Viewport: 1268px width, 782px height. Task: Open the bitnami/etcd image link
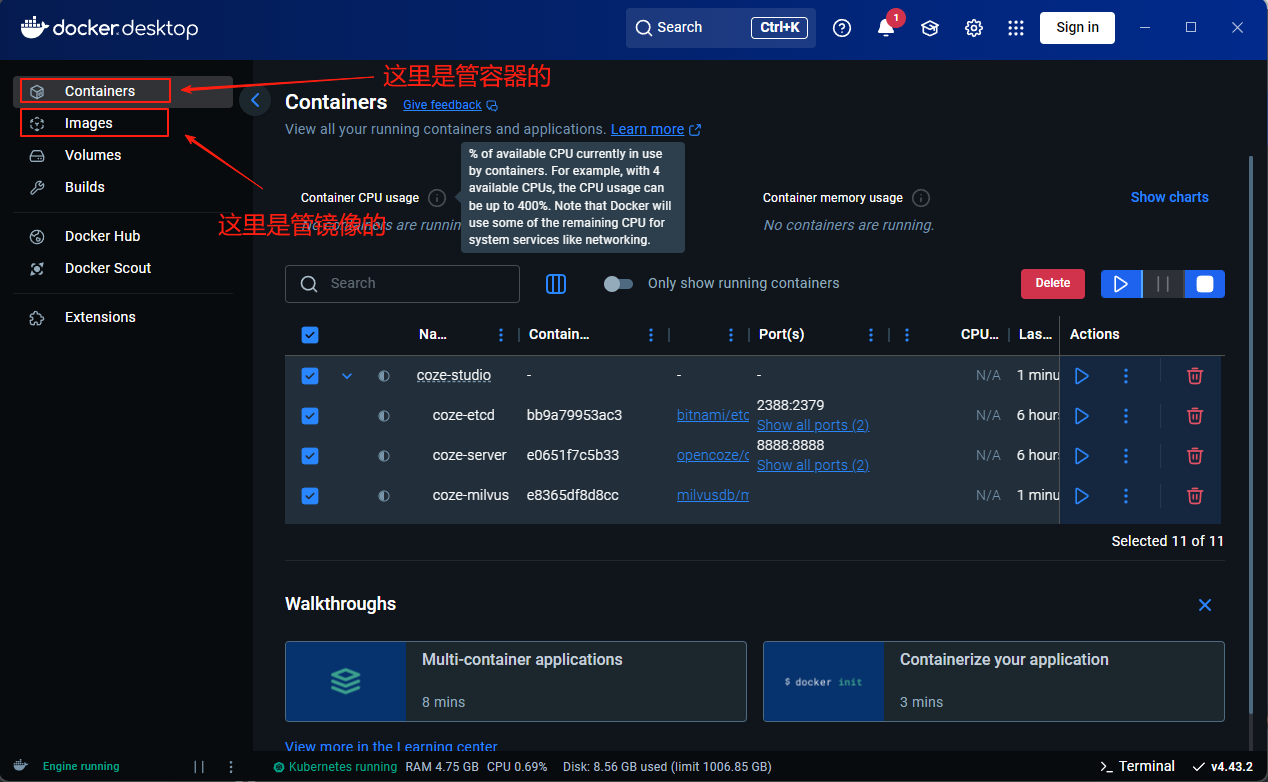(x=713, y=415)
